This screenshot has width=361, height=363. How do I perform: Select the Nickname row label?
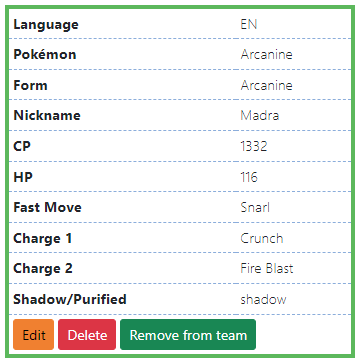coord(47,116)
